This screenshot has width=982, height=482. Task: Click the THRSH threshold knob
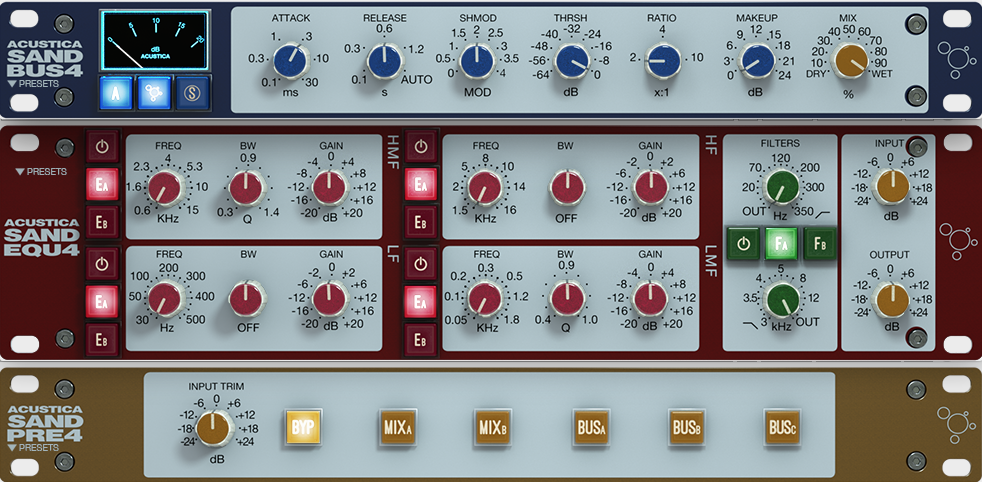571,61
